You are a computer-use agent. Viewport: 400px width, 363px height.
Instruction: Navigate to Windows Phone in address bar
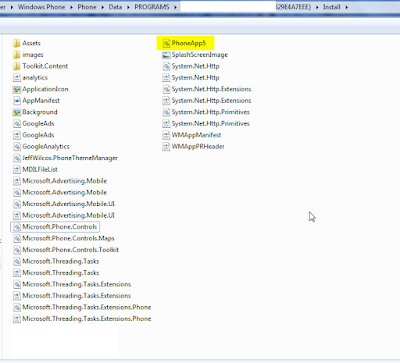(x=41, y=7)
